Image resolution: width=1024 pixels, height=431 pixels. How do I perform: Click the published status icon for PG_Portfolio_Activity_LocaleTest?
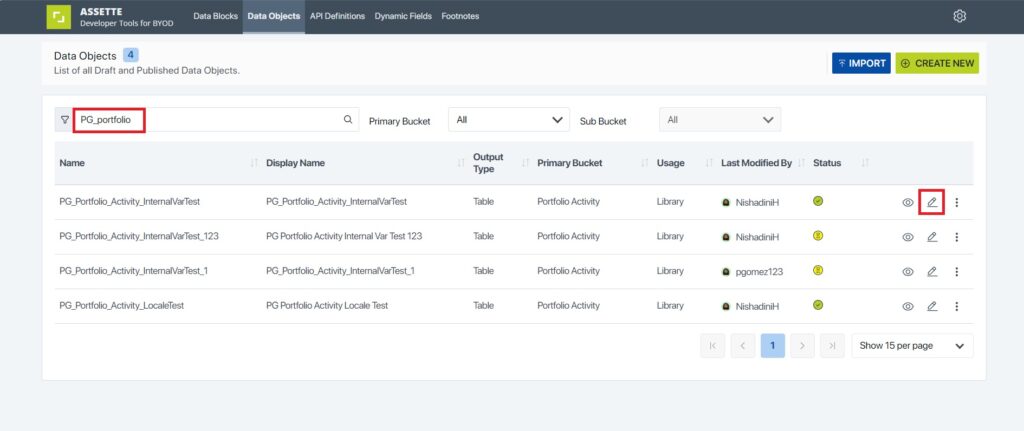[818, 304]
